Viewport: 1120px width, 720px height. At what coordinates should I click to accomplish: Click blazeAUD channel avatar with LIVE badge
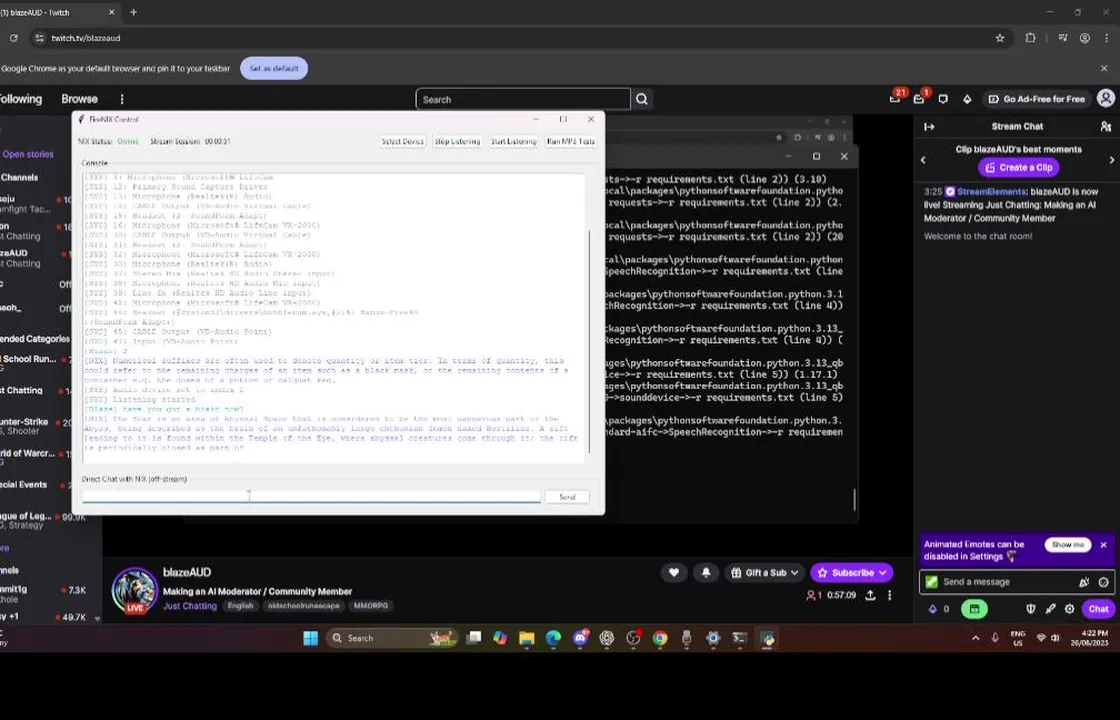(x=134, y=591)
